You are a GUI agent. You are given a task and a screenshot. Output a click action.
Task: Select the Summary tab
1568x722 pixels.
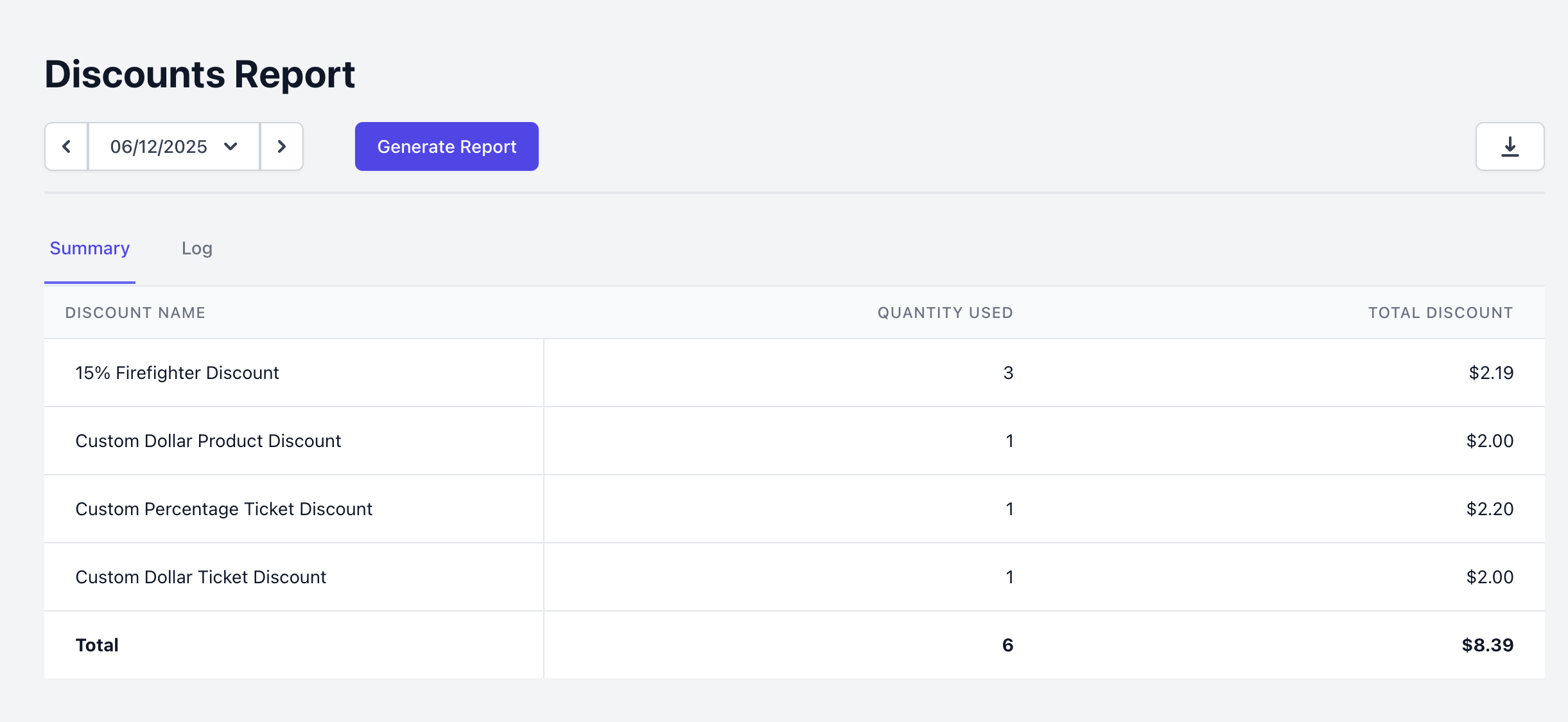(90, 249)
